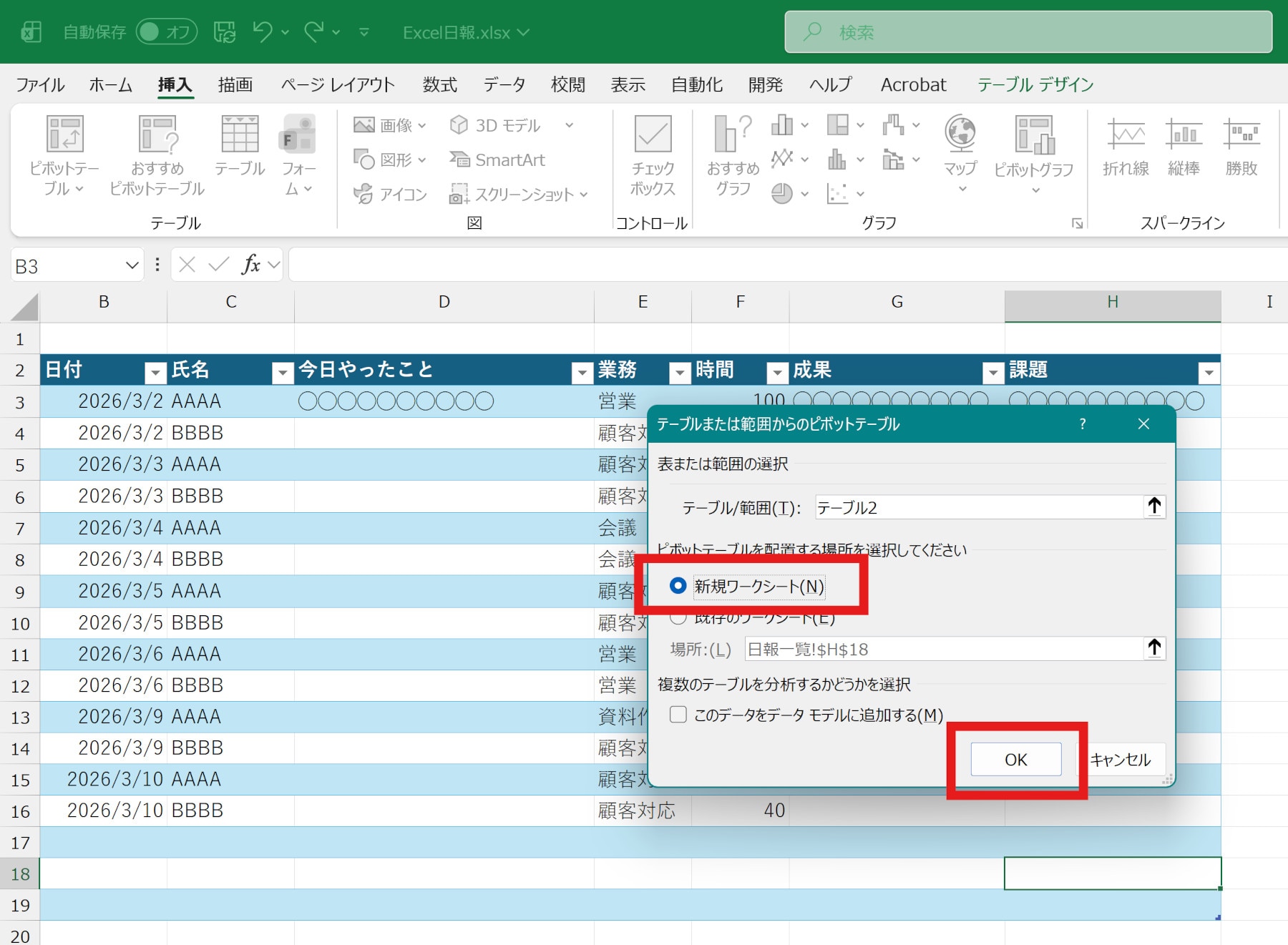Click the SmartArt insert icon

coord(498,160)
